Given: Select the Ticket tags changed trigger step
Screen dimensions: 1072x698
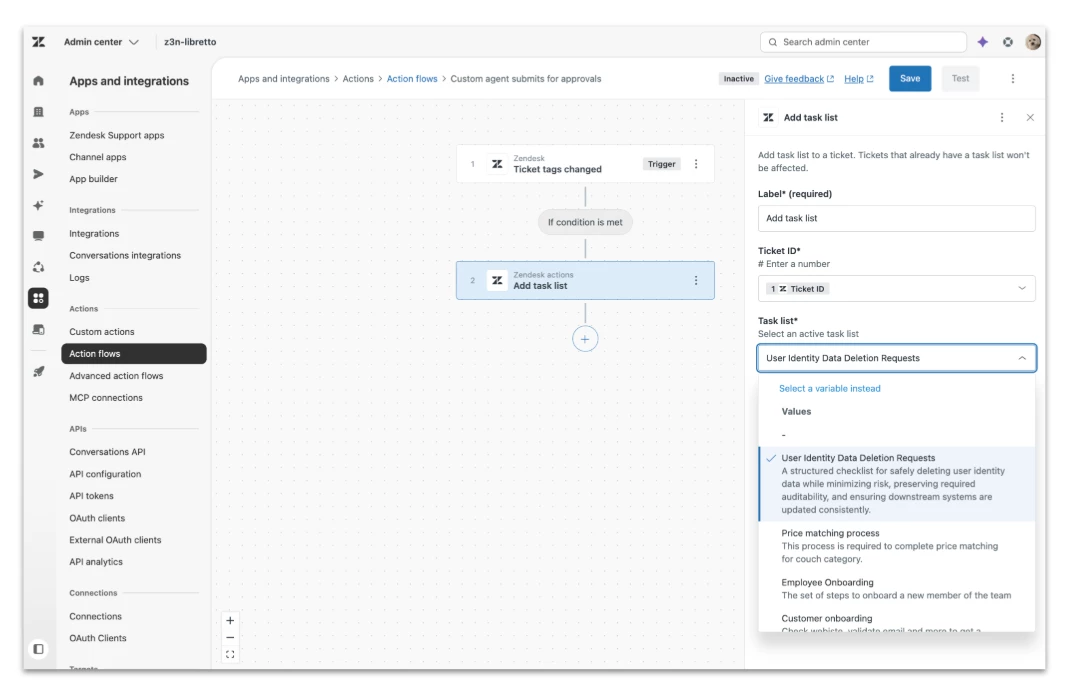Looking at the screenshot, I should point(585,164).
